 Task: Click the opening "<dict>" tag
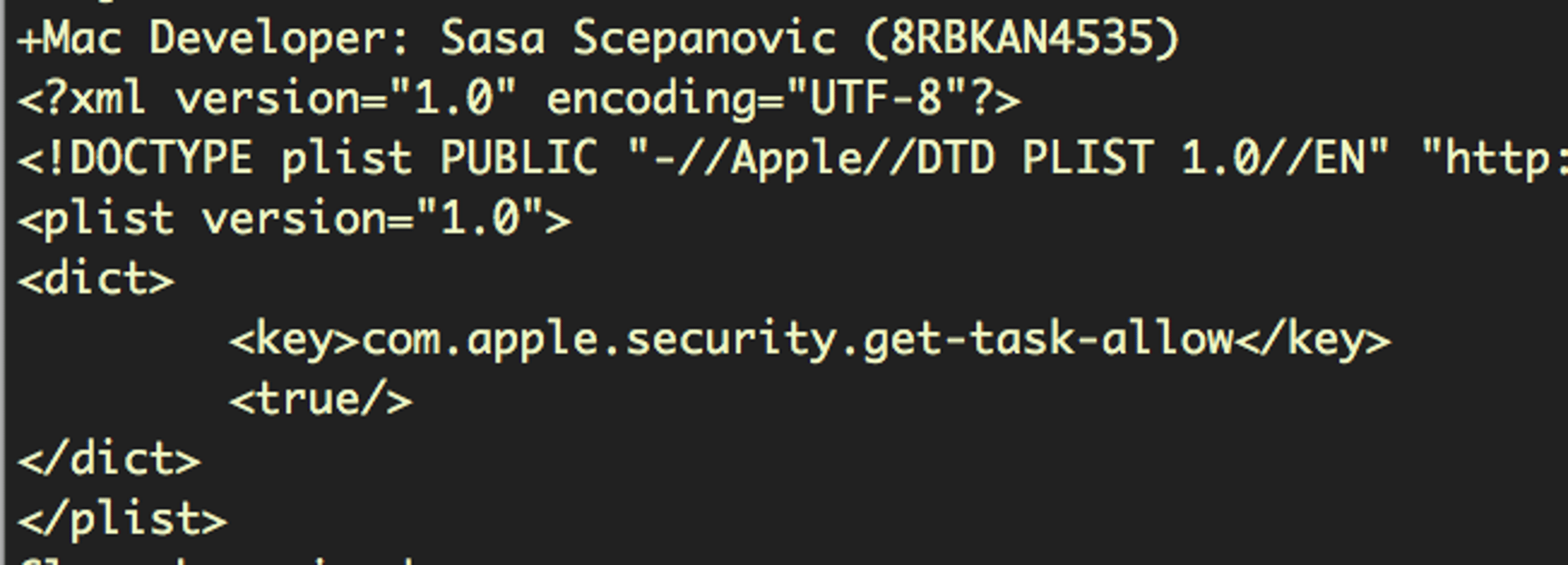click(x=96, y=279)
